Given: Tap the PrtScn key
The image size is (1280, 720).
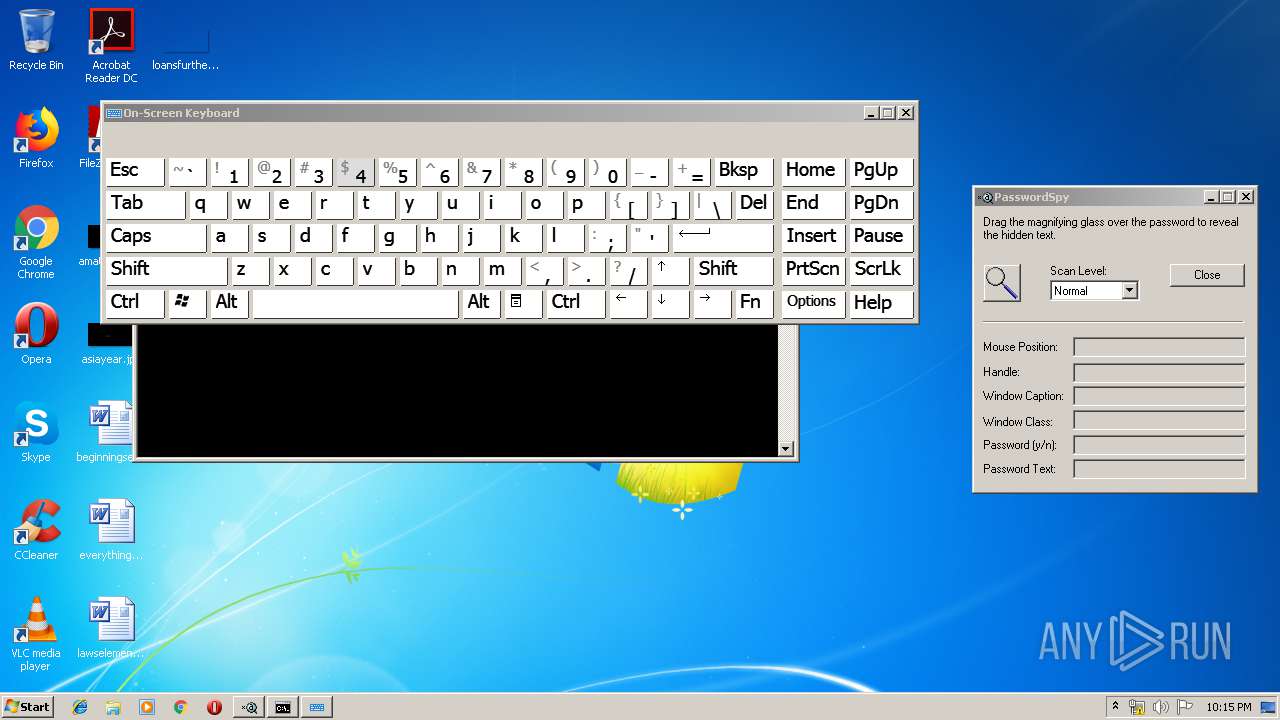Looking at the screenshot, I should pyautogui.click(x=813, y=270).
